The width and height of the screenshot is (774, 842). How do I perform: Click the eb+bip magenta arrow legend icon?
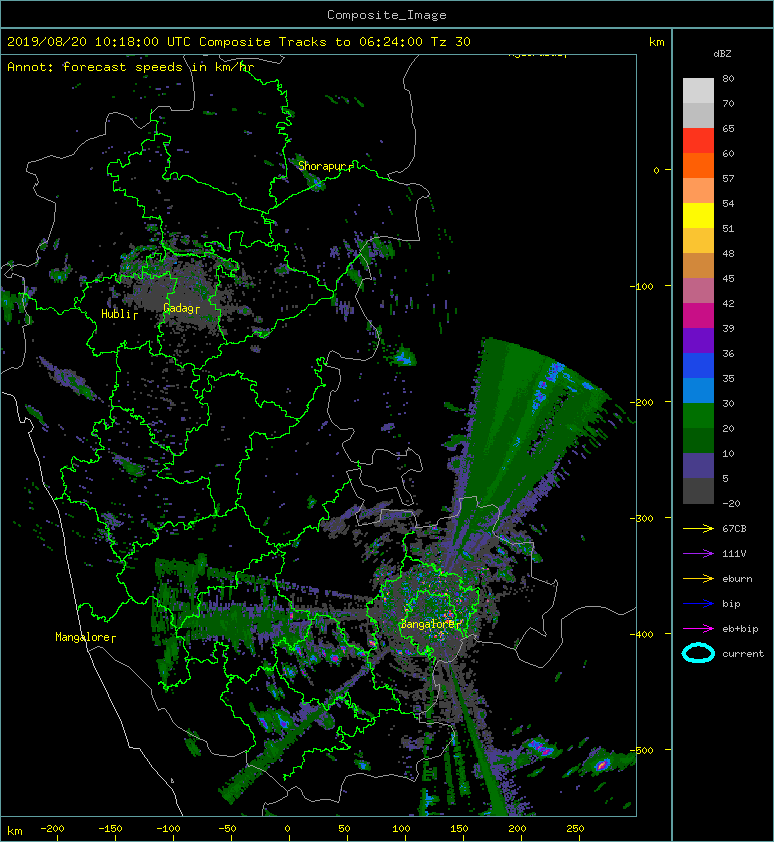pyautogui.click(x=698, y=628)
